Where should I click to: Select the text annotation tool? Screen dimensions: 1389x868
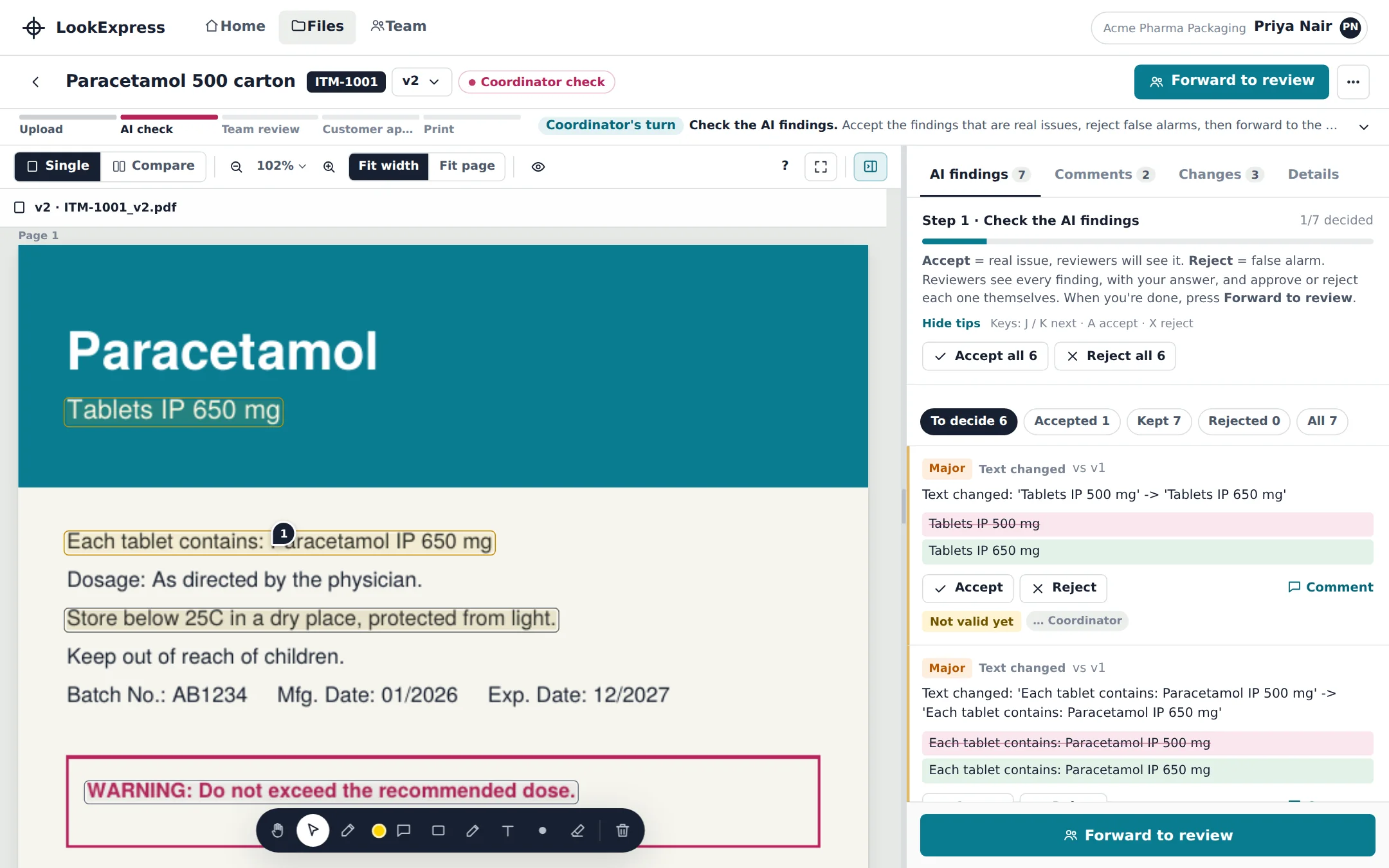(507, 830)
